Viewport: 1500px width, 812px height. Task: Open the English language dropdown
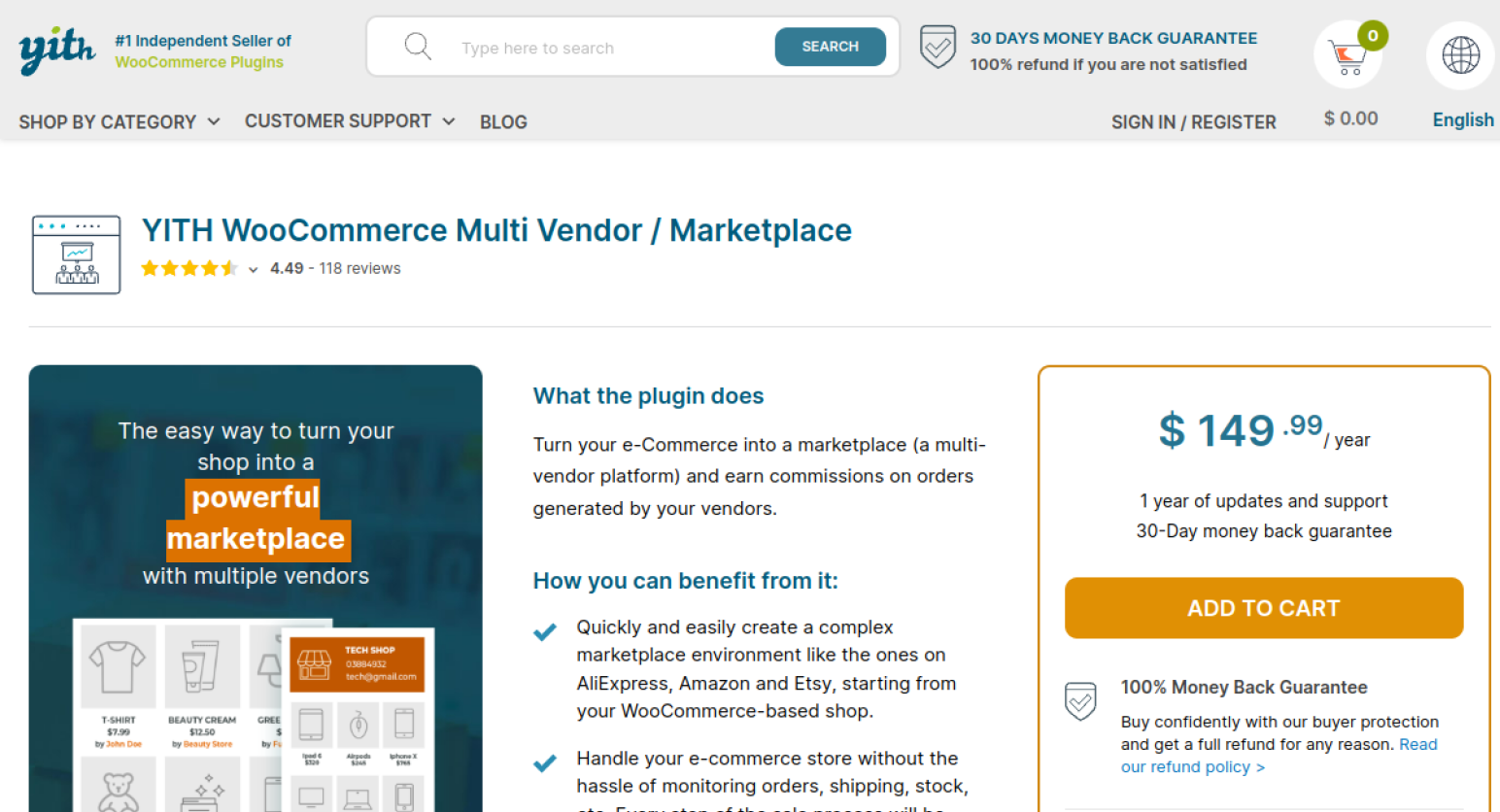tap(1463, 119)
